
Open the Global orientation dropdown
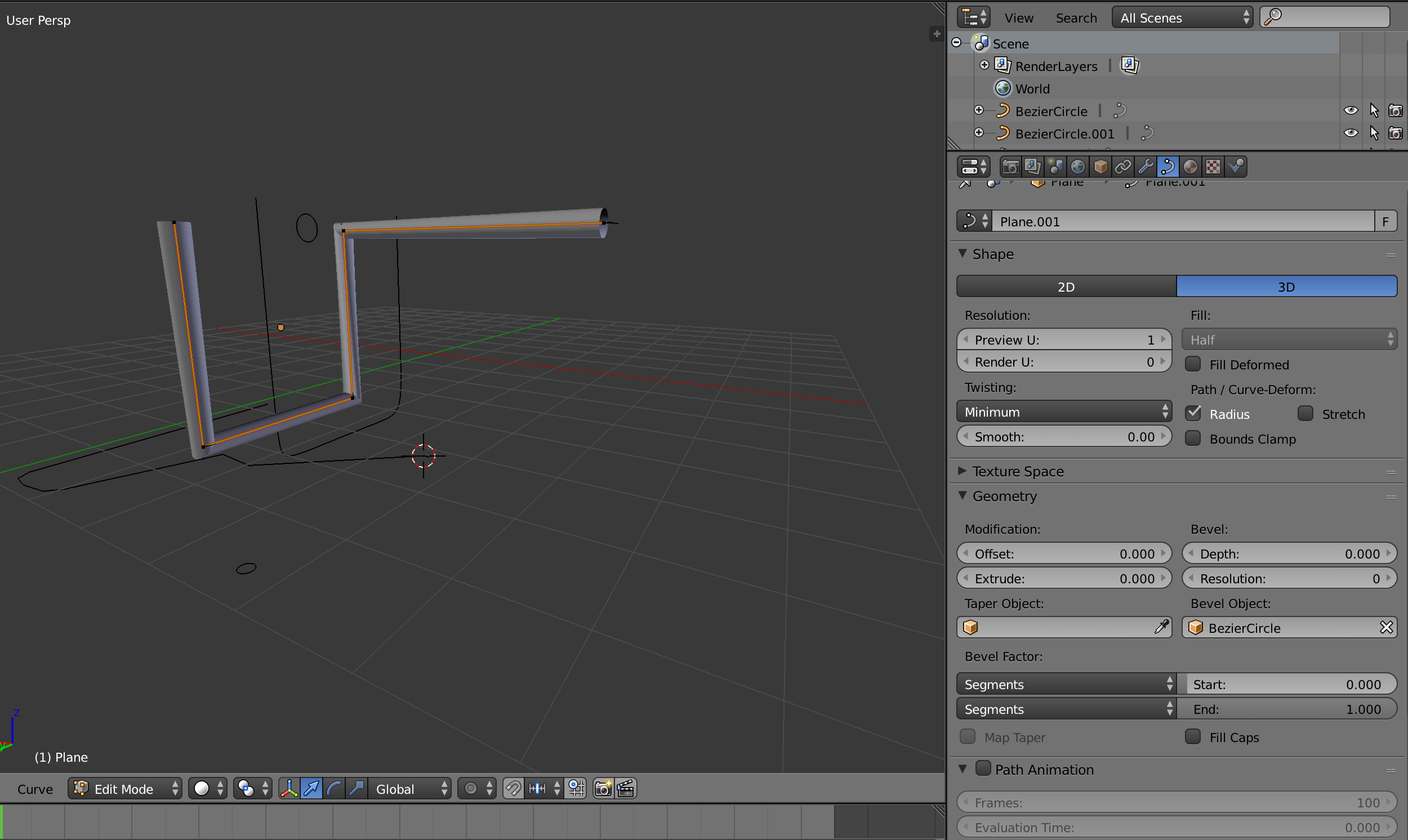[x=411, y=789]
